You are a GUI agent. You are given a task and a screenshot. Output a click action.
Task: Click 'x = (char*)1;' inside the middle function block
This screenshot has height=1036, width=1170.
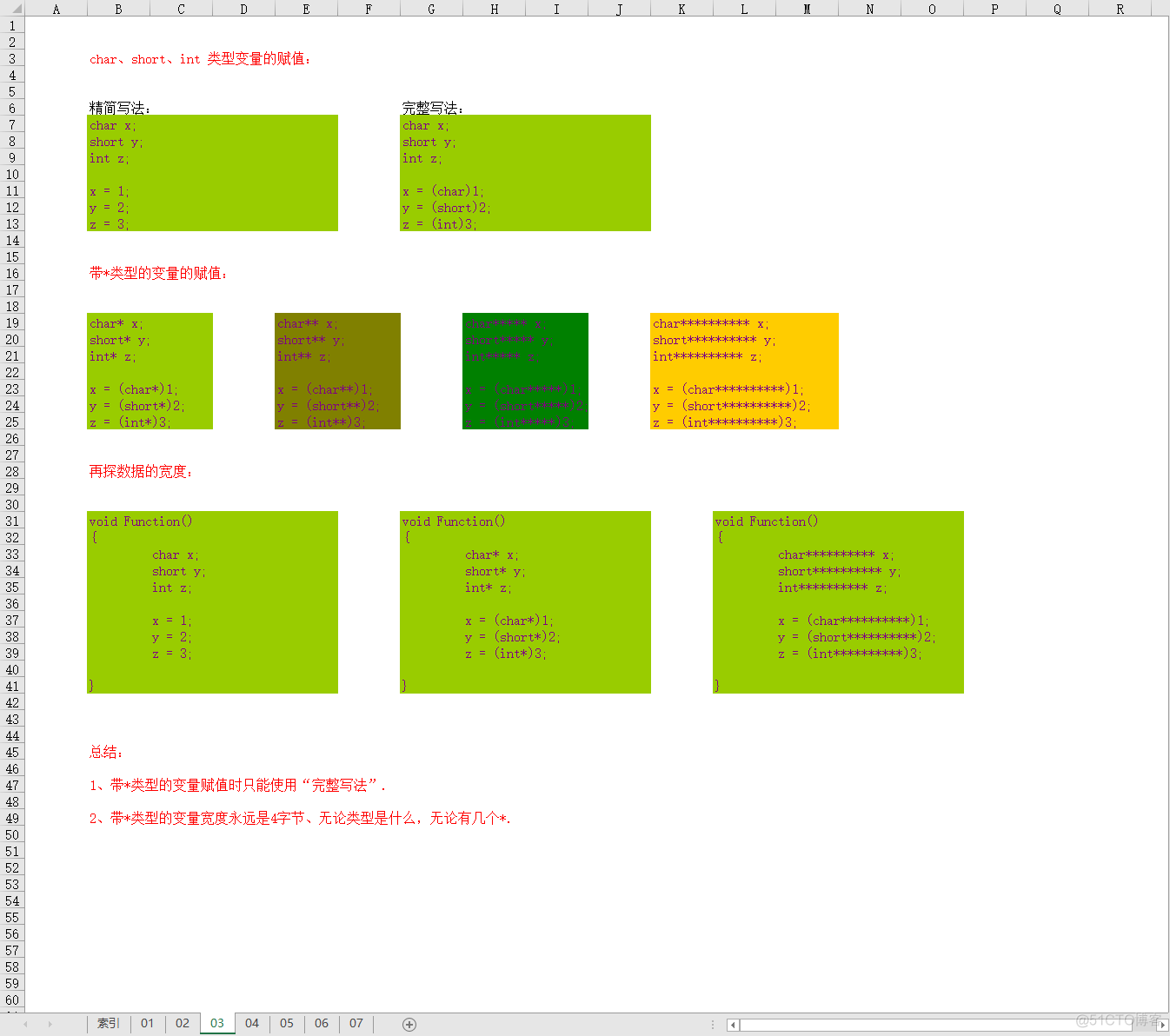(x=509, y=621)
